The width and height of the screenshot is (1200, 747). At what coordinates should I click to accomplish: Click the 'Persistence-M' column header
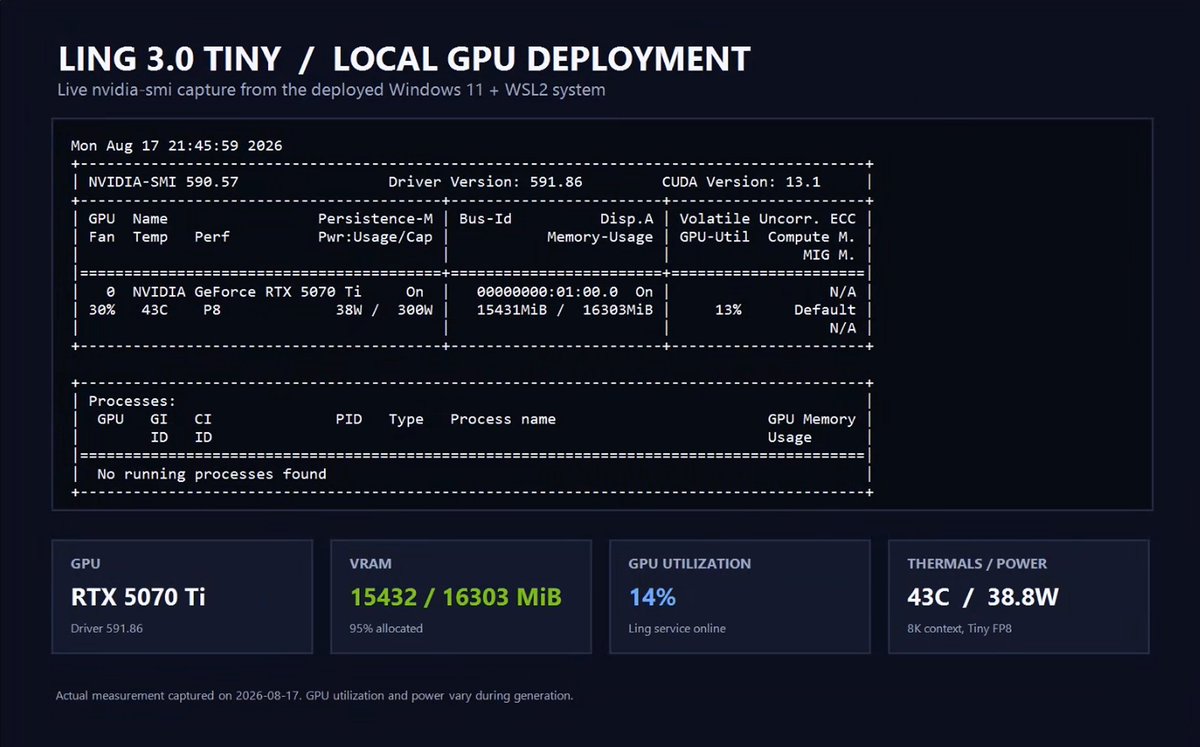375,219
